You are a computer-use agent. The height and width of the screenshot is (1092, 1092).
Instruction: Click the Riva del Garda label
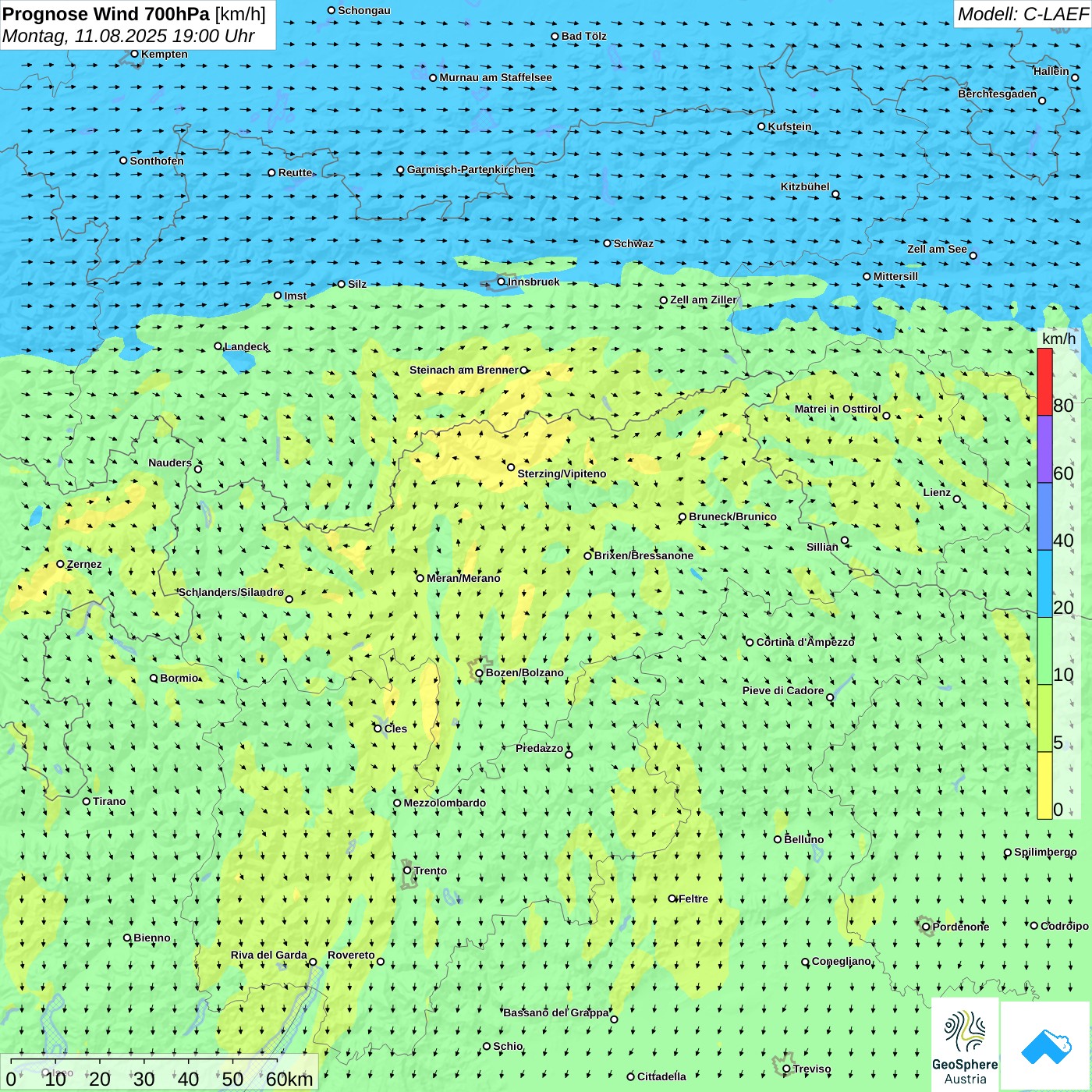coord(269,955)
